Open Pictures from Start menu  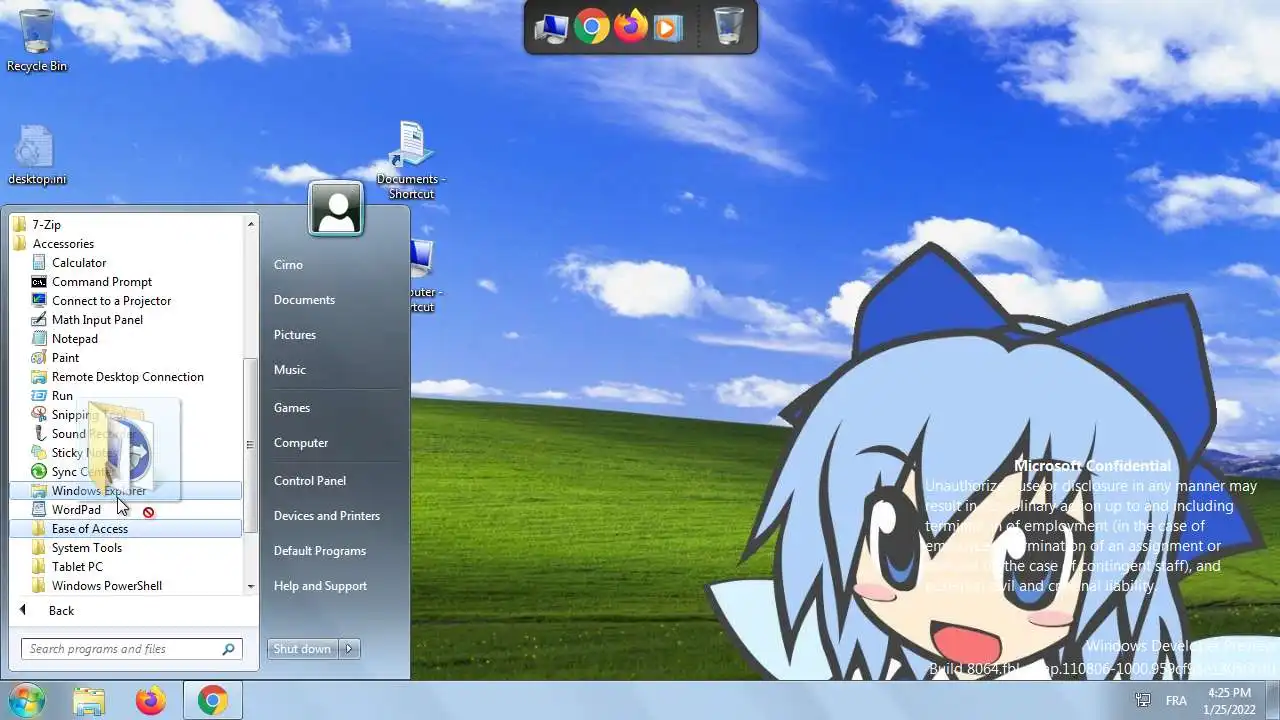click(x=295, y=335)
